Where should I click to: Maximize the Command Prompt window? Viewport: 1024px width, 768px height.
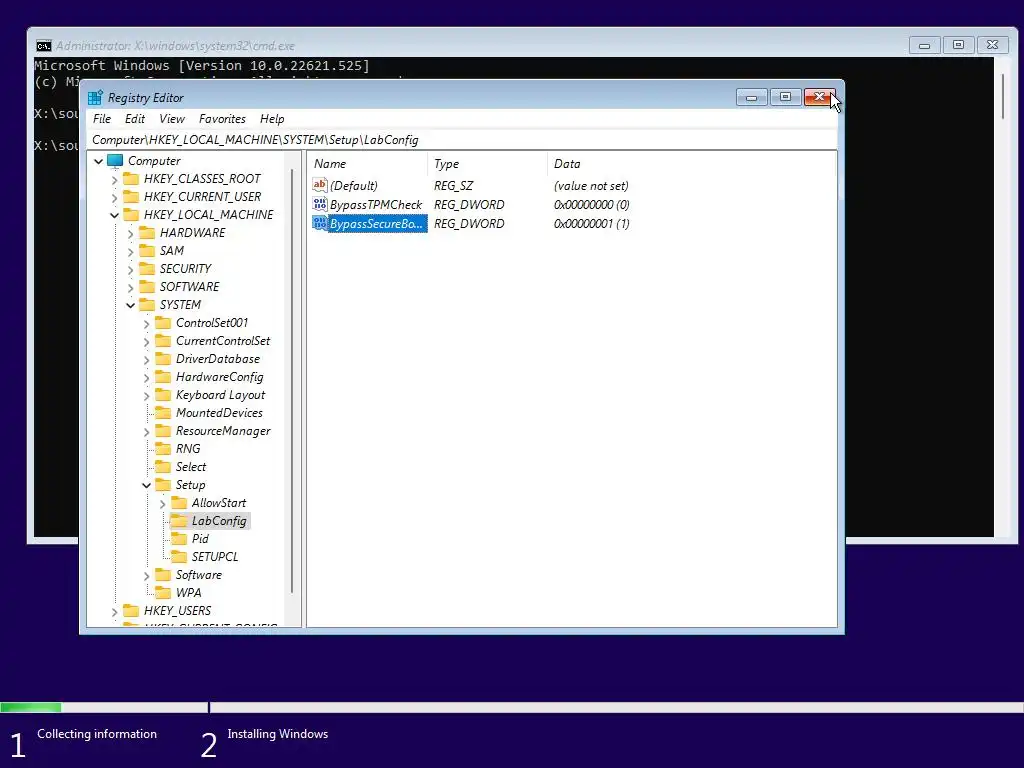click(958, 45)
